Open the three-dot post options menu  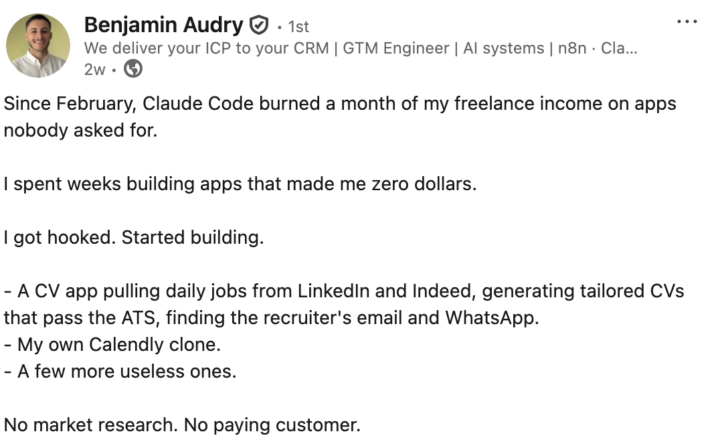[x=687, y=21]
